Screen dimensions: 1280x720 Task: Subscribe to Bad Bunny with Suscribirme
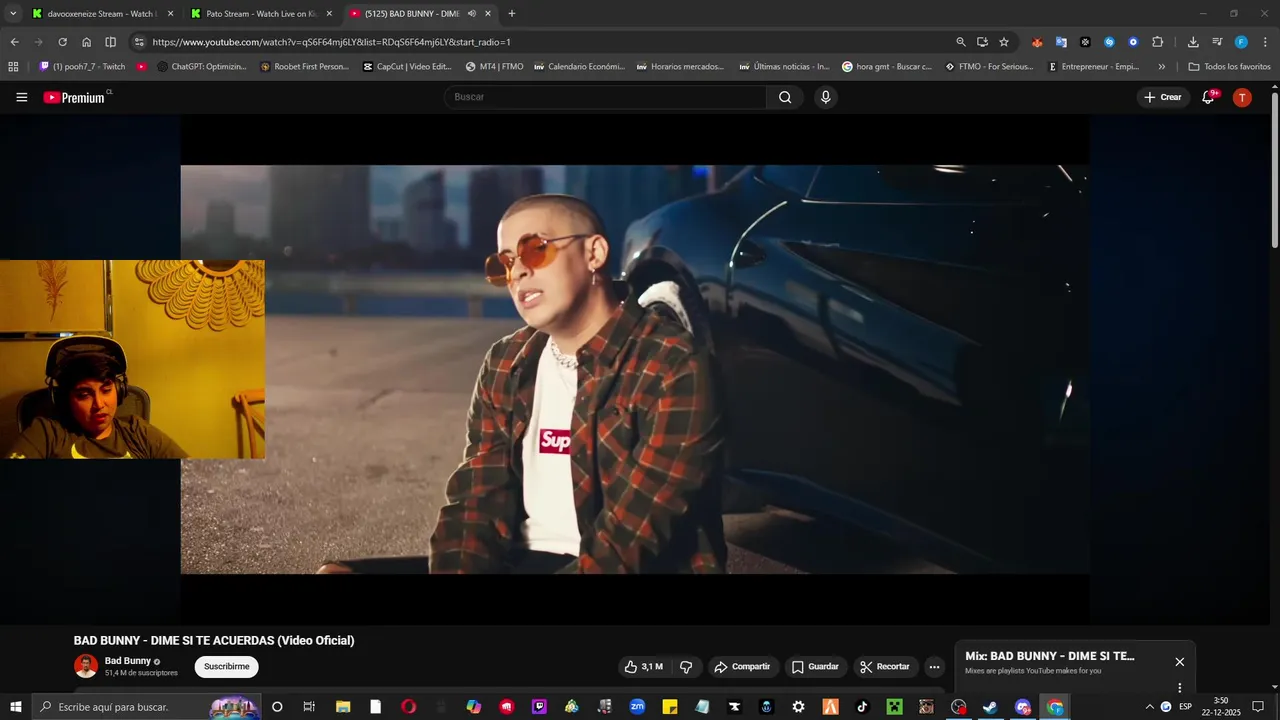(x=226, y=667)
